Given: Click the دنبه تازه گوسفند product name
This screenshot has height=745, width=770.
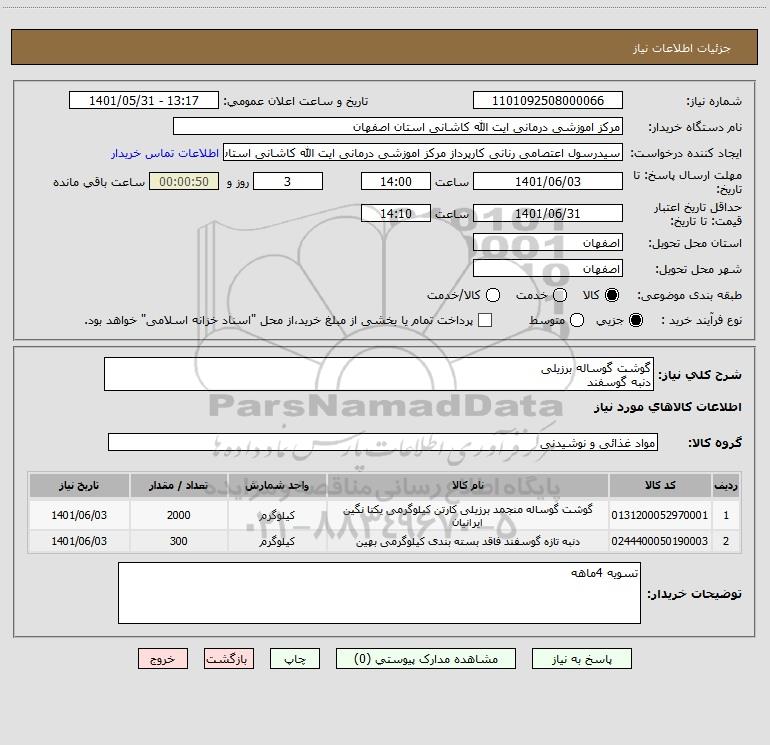Looking at the screenshot, I should [468, 541].
